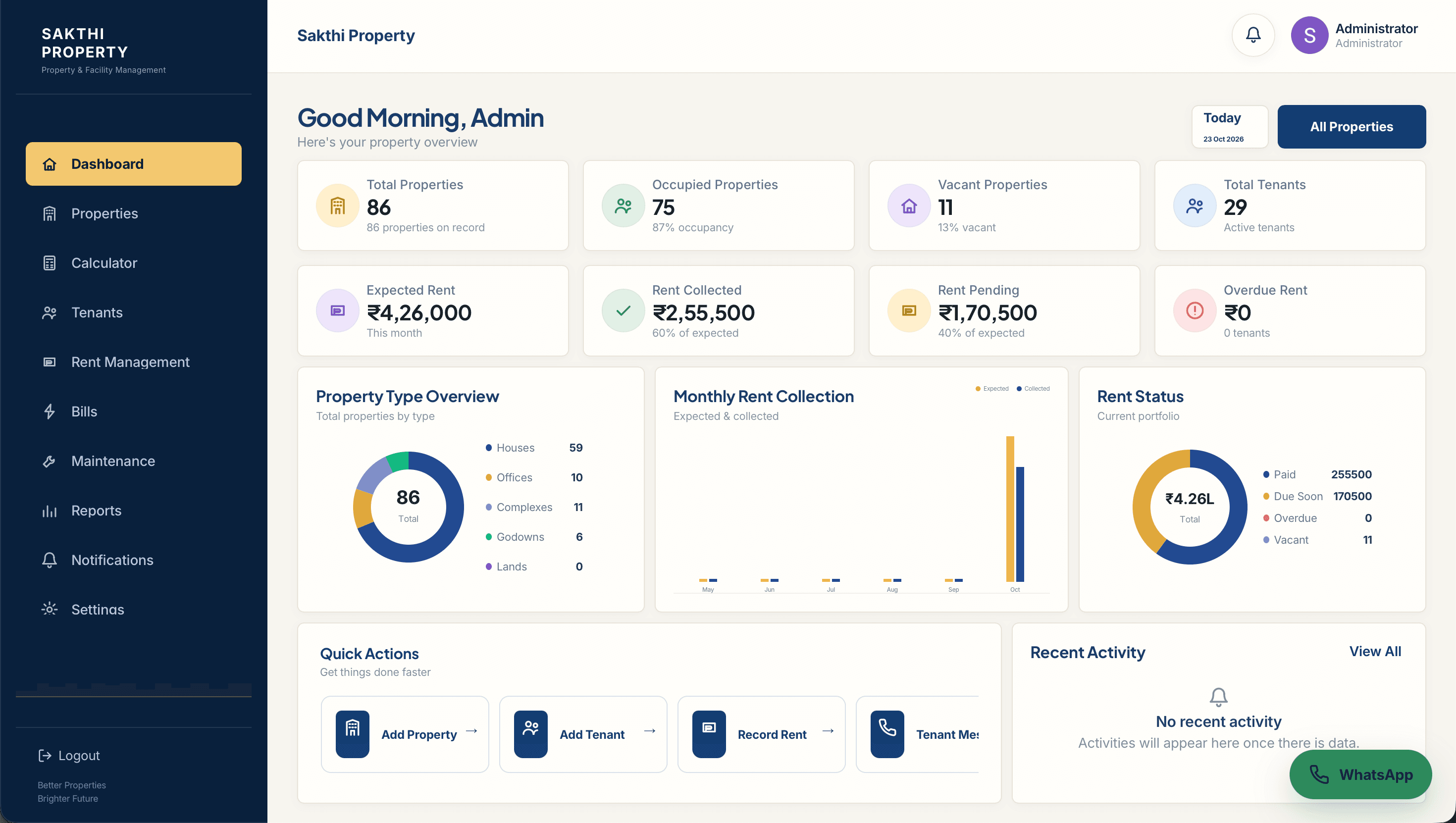The image size is (1456, 823).
Task: Open Bills in the sidebar
Action: click(x=133, y=411)
